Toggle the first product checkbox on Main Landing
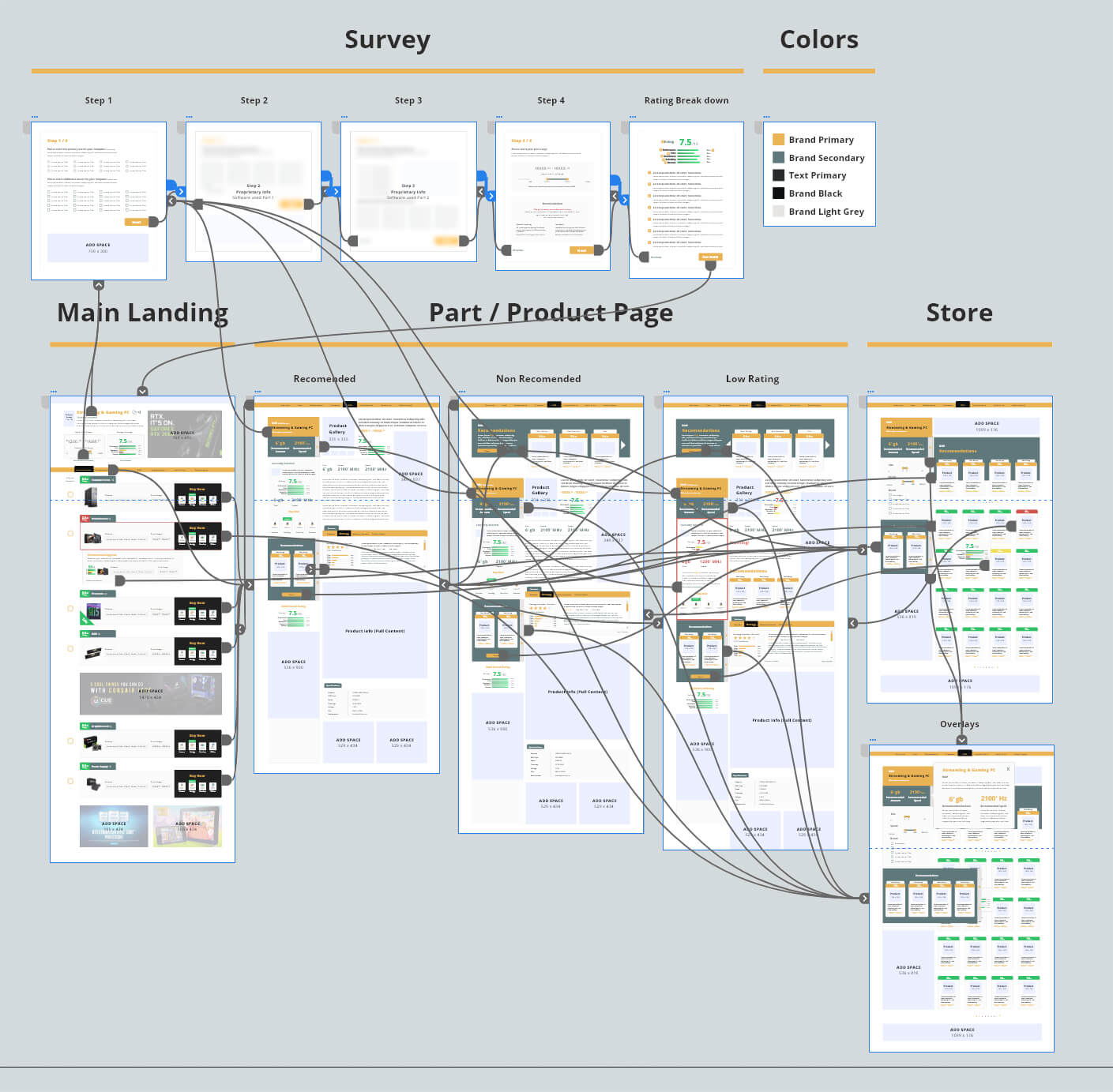Viewport: 1113px width, 1092px height. [x=70, y=495]
